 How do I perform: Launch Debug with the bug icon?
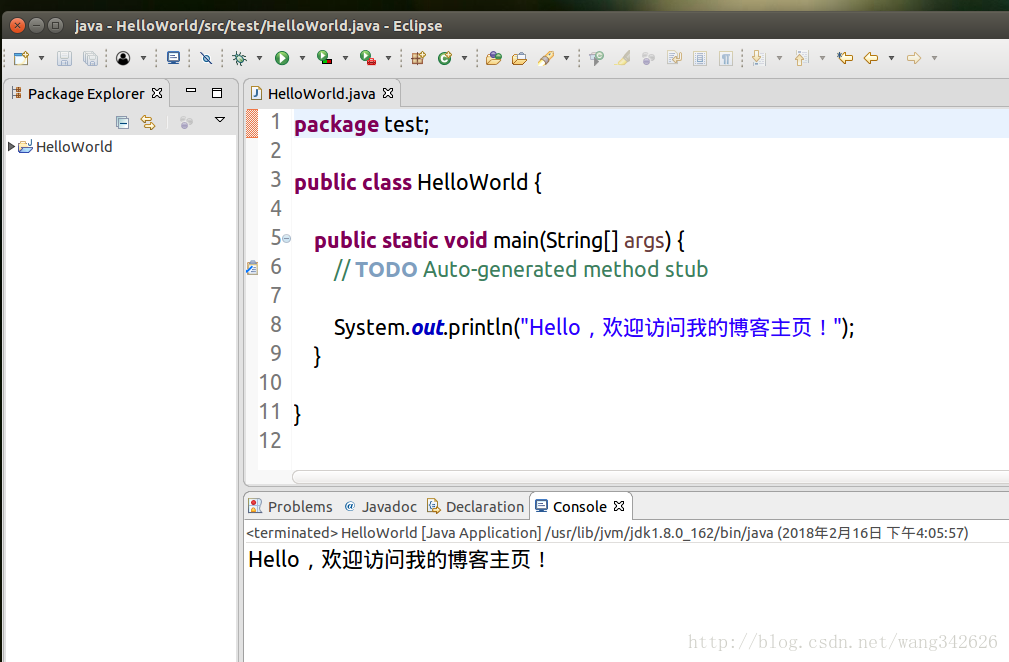pos(239,59)
